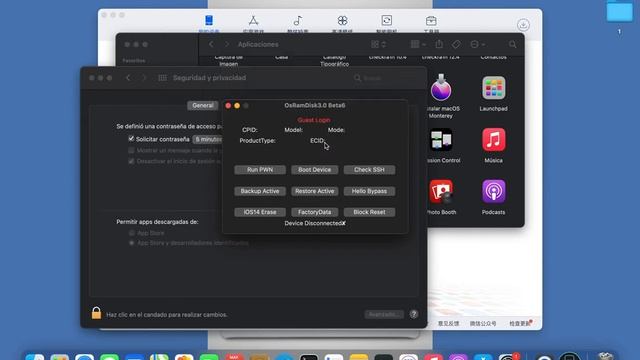Image resolution: width=640 pixels, height=360 pixels.
Task: Toggle the Solicitar contraseña checkbox
Action: tap(131, 139)
